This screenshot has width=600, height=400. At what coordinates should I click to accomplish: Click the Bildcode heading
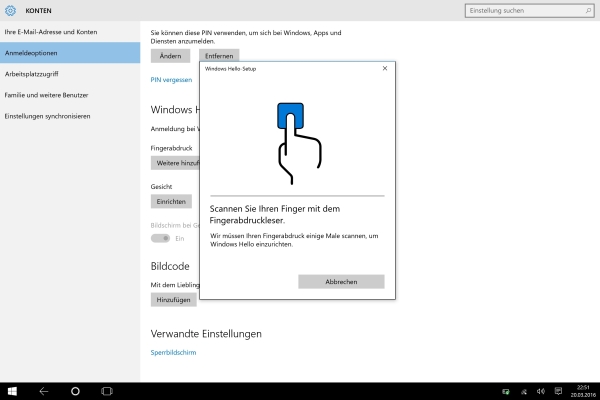[x=170, y=266]
